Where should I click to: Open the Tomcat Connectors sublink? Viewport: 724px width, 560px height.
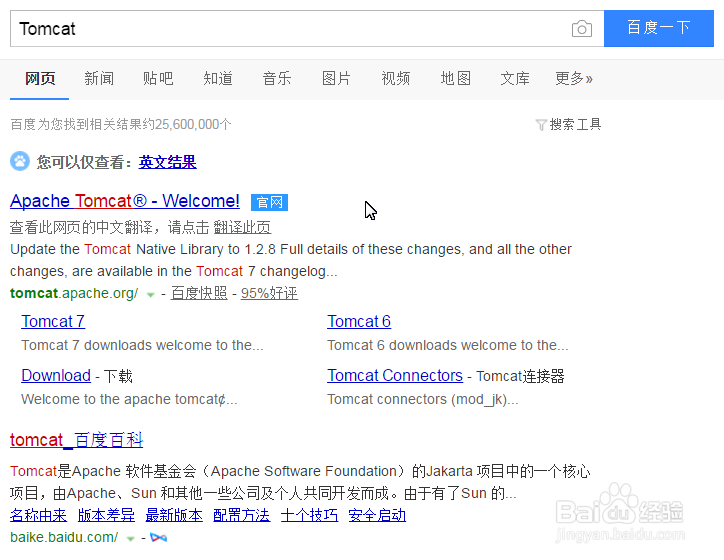pos(395,376)
